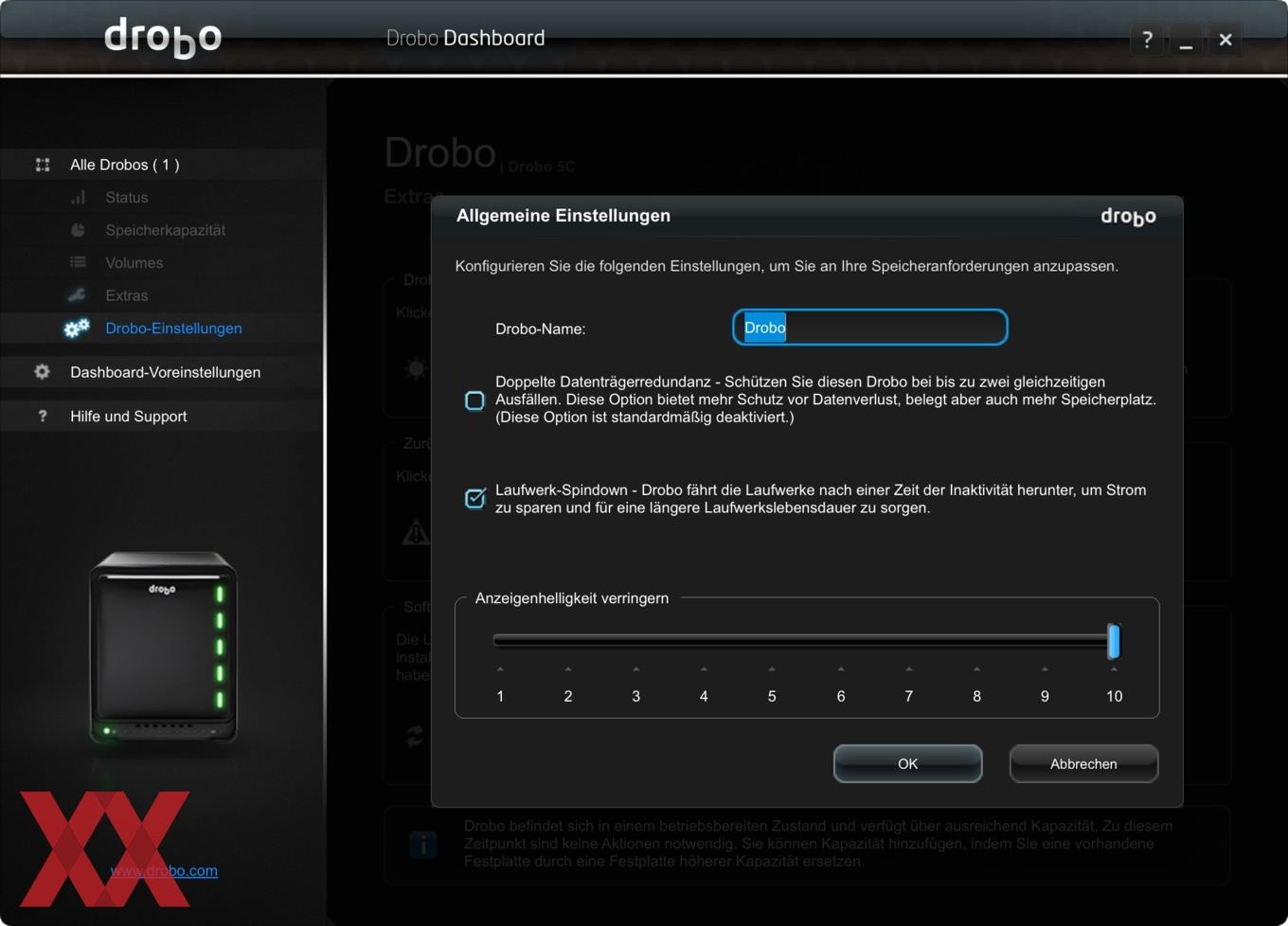Click the brightness slider handle
The image size is (1288, 926).
click(1114, 641)
